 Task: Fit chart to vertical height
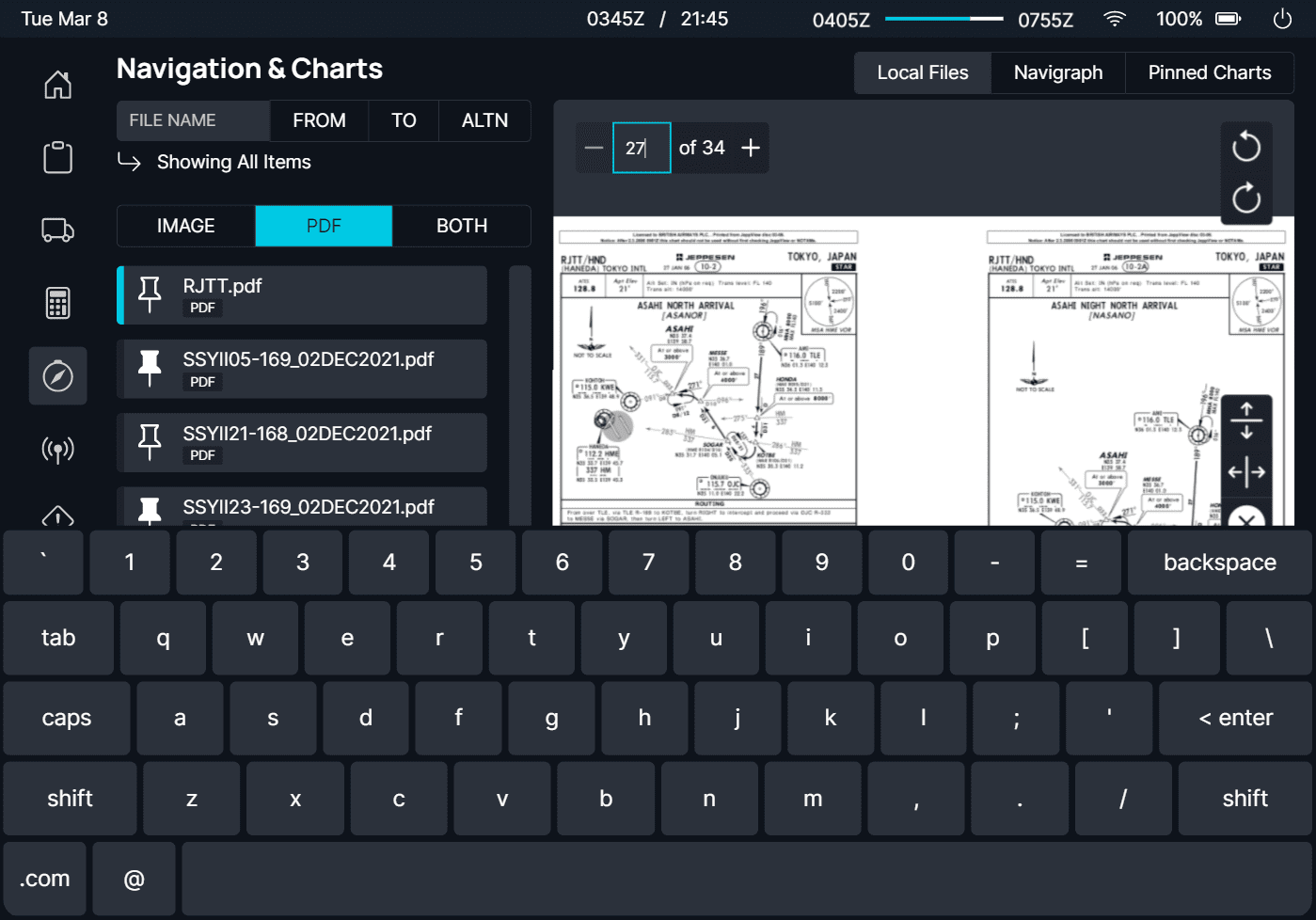[x=1246, y=419]
